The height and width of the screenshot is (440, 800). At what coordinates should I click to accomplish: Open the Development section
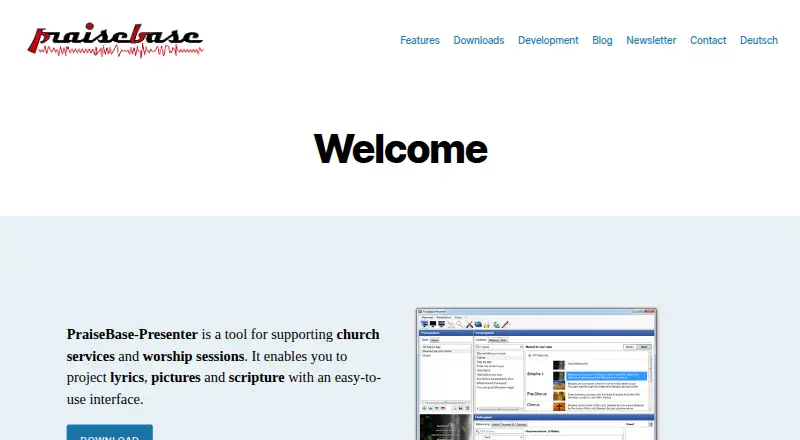tap(548, 40)
